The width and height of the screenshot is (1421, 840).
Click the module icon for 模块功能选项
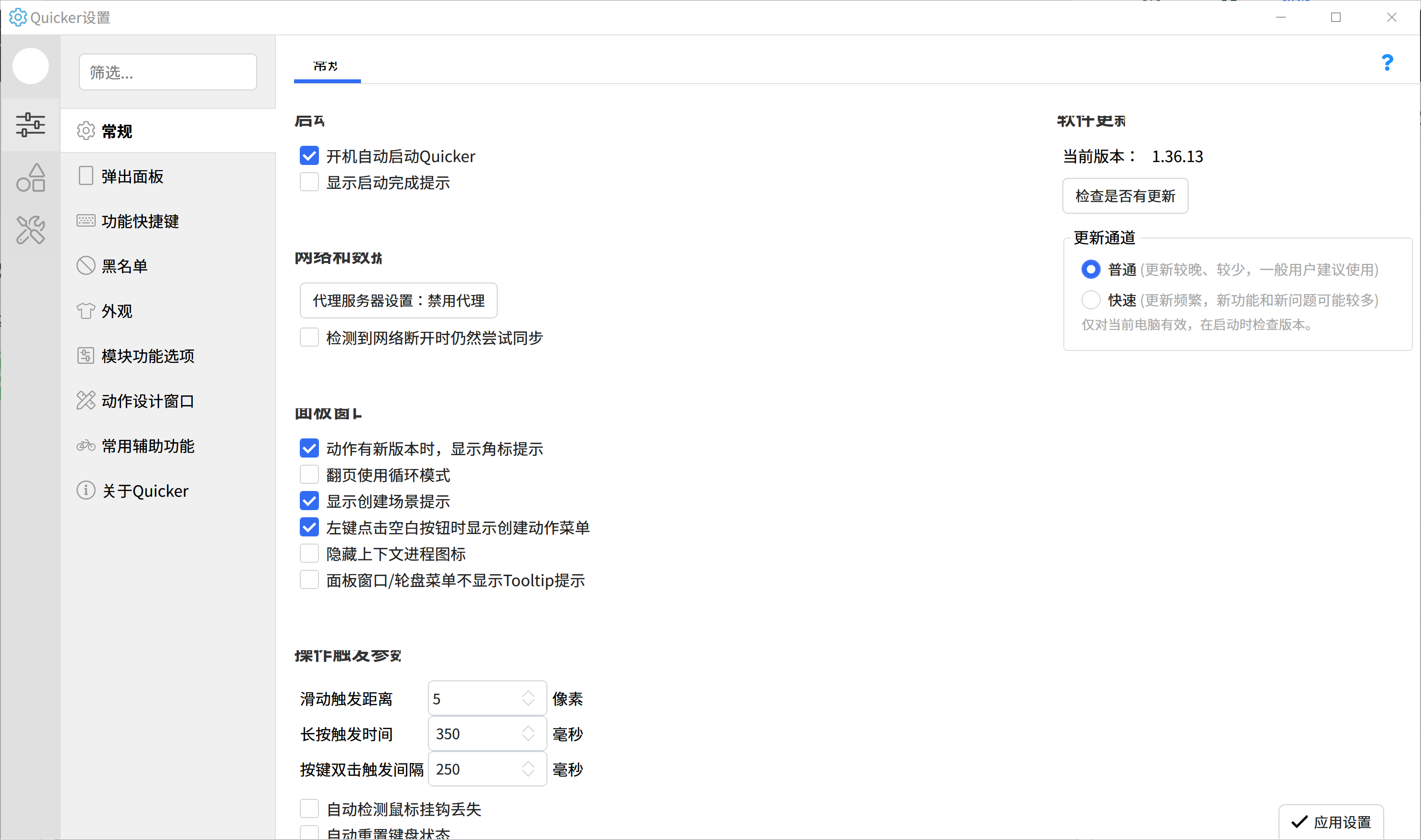coord(86,356)
